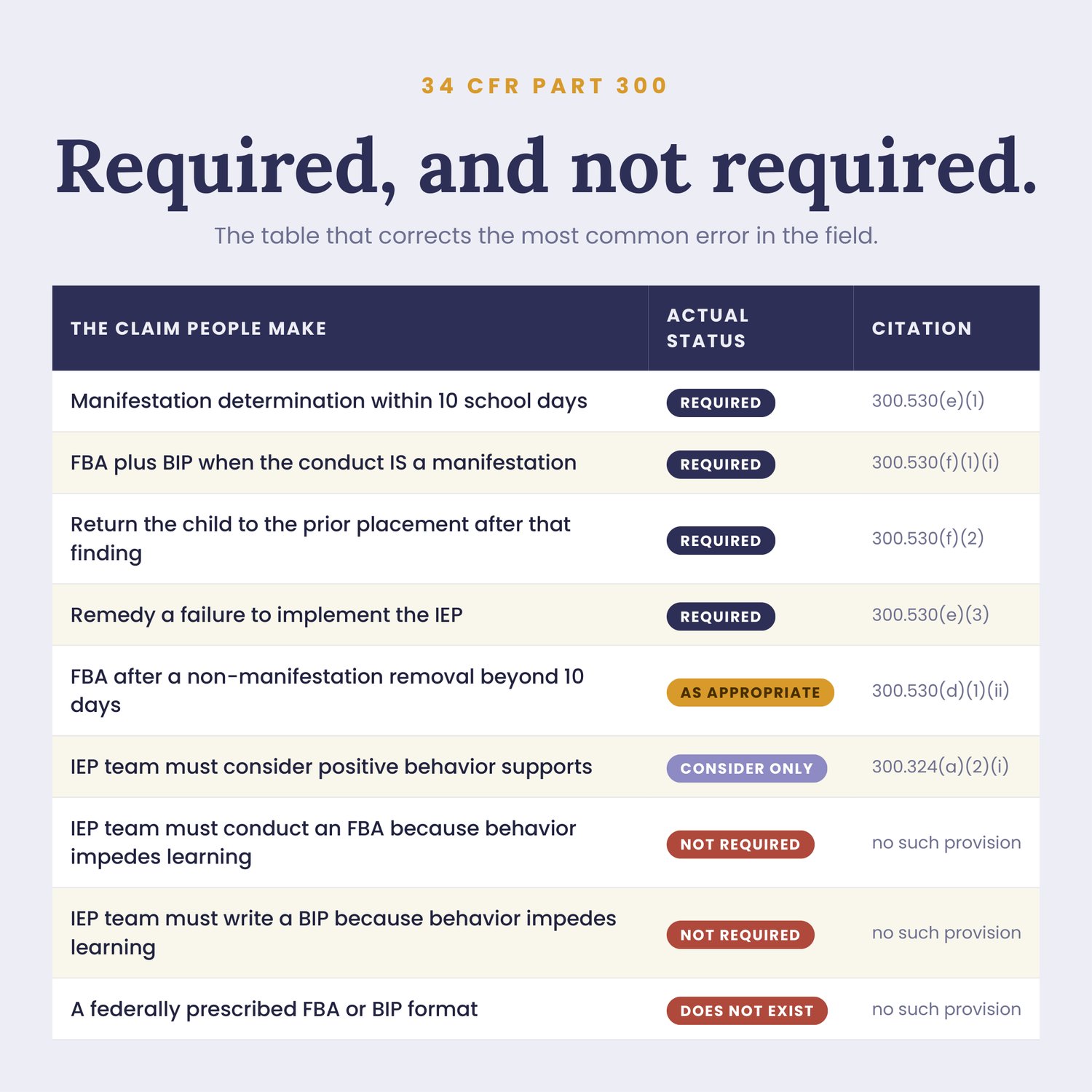1092x1092 pixels.
Task: Click REQUIRED badge for manifestation determination row
Action: 721,403
